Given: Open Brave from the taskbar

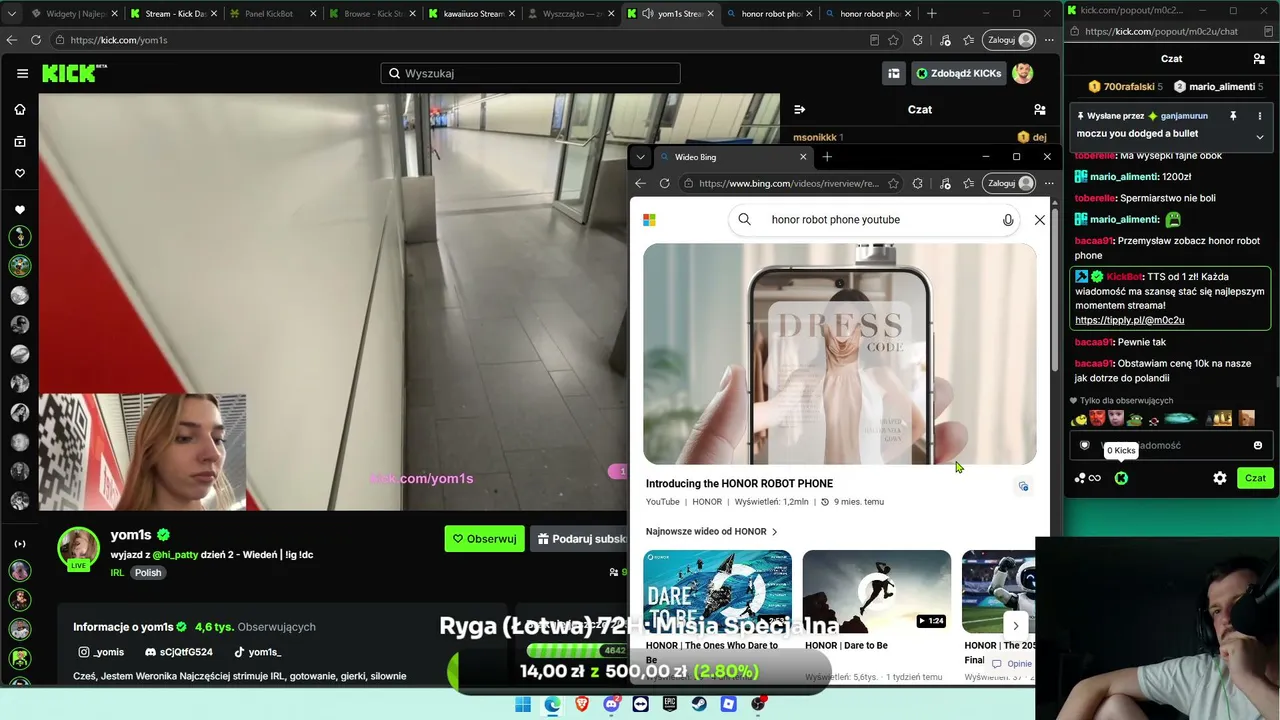Looking at the screenshot, I should [582, 704].
